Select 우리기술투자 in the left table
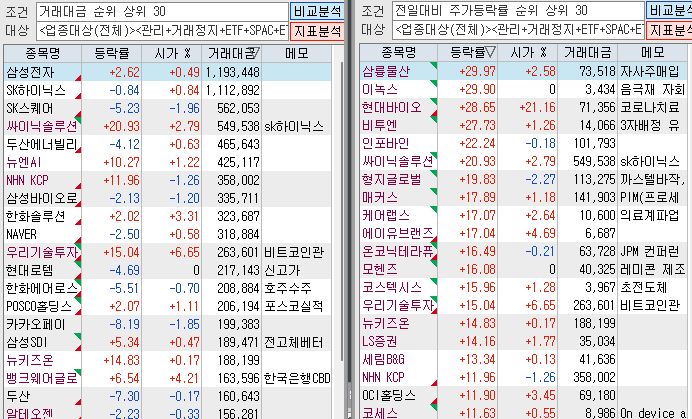 pyautogui.click(x=168, y=252)
